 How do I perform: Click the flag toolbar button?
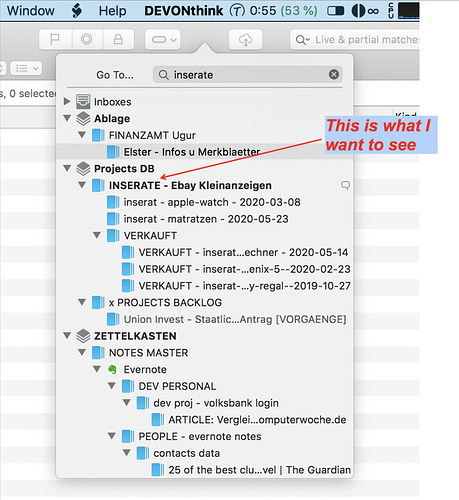click(55, 40)
